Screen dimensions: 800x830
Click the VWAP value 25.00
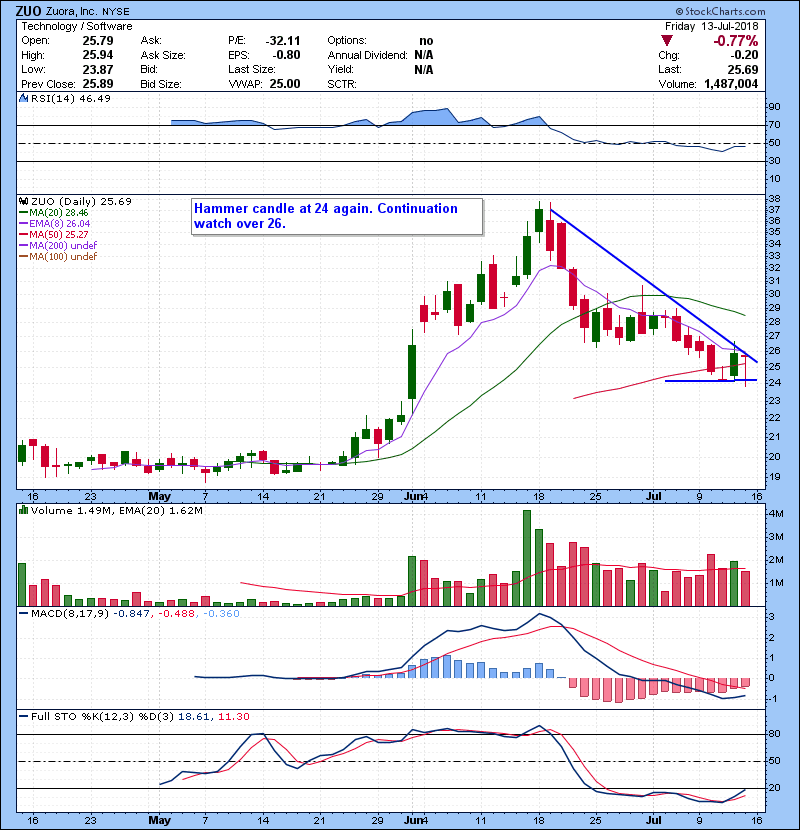tap(285, 84)
